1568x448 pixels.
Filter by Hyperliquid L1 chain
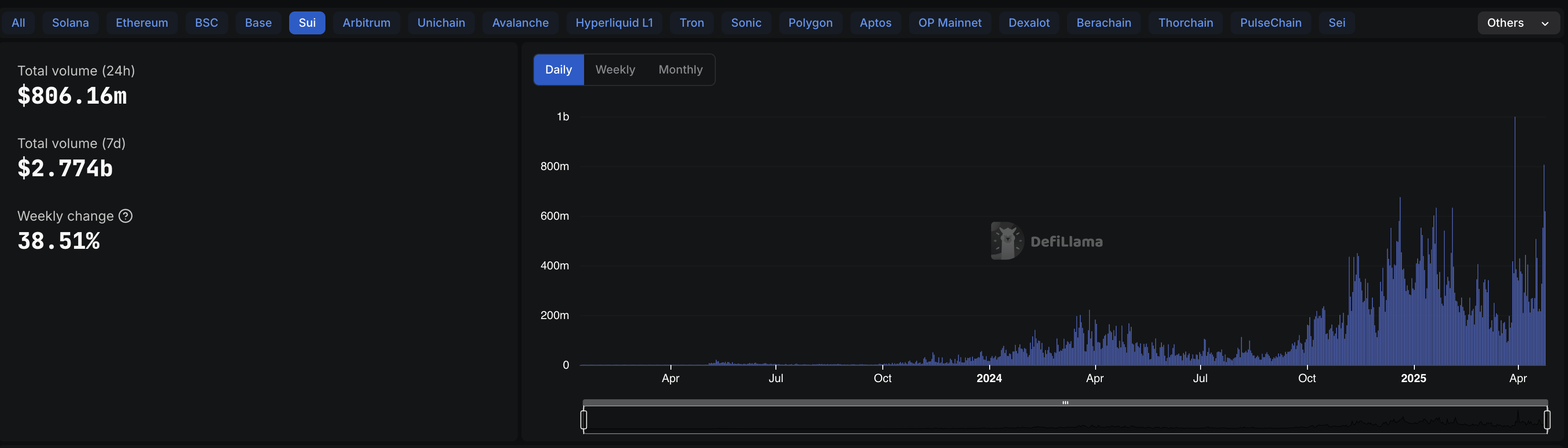614,23
